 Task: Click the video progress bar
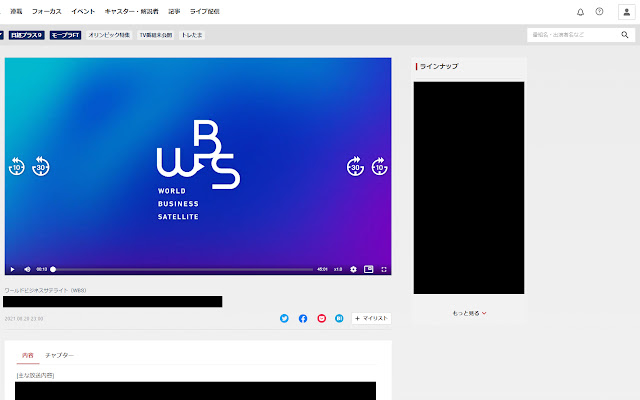pos(183,269)
